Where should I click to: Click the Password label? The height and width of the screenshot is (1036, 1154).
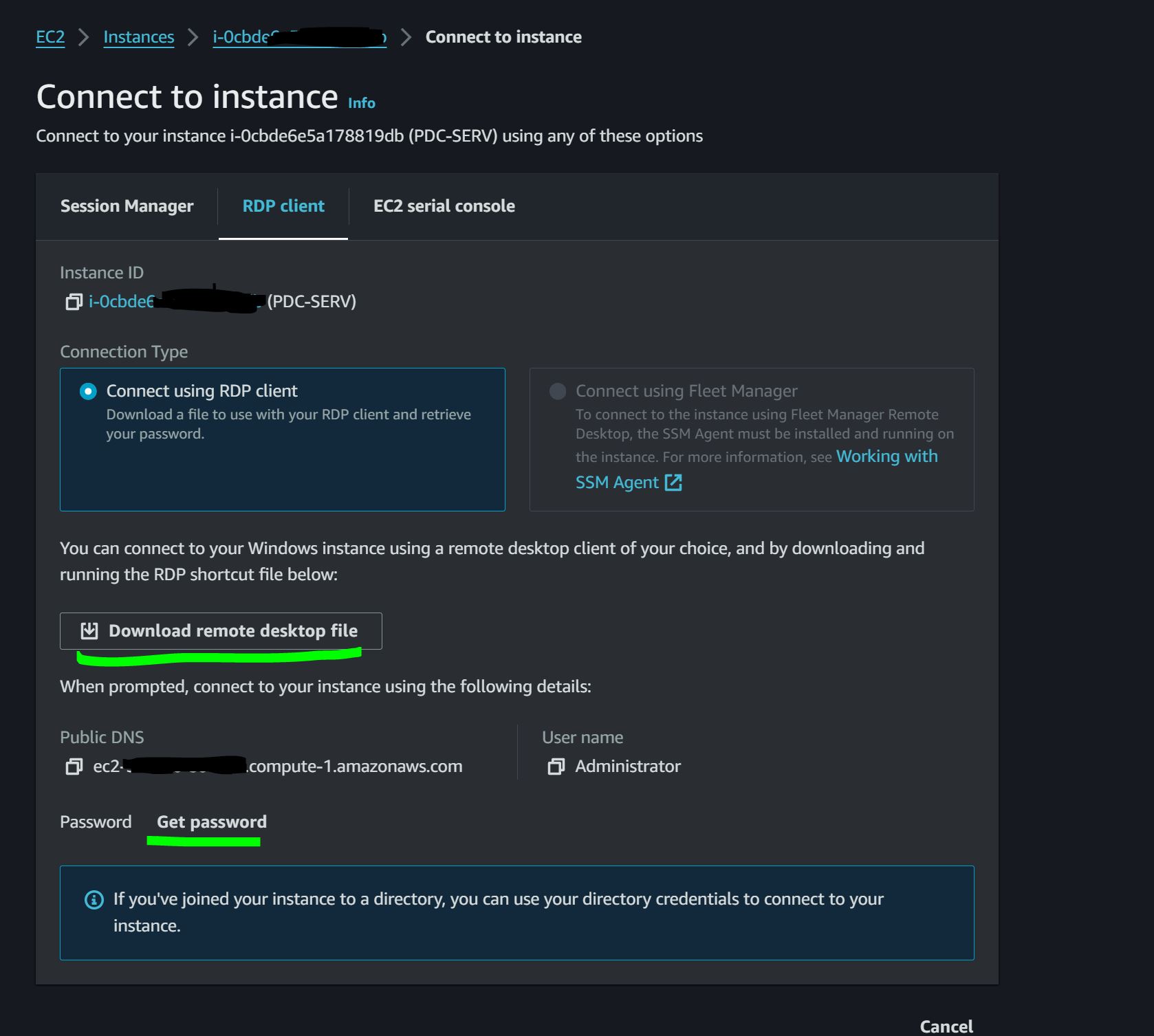click(x=96, y=822)
